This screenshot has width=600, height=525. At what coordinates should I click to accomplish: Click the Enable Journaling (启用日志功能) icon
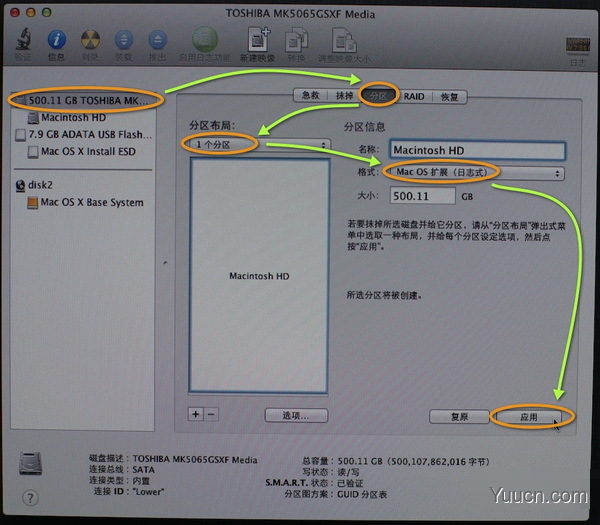(205, 39)
